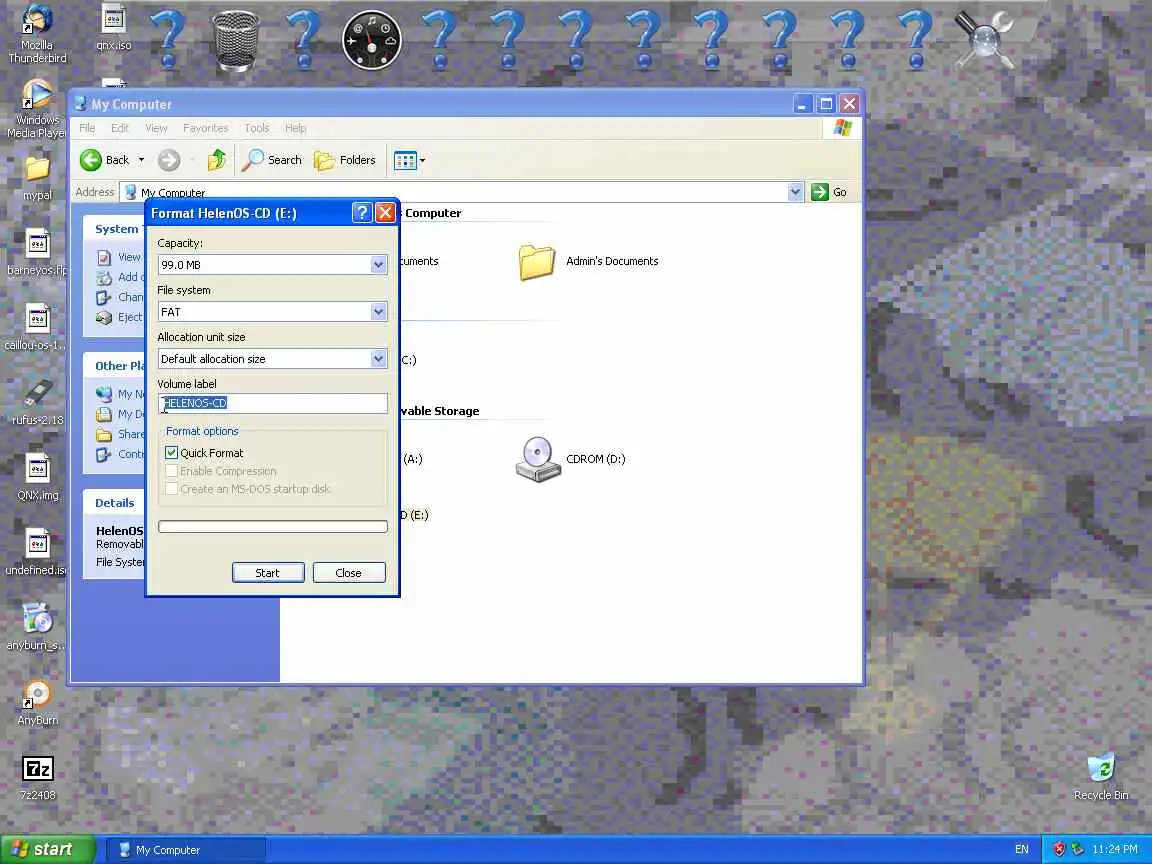Click Safely Remove Hardware tray icon

1077,849
